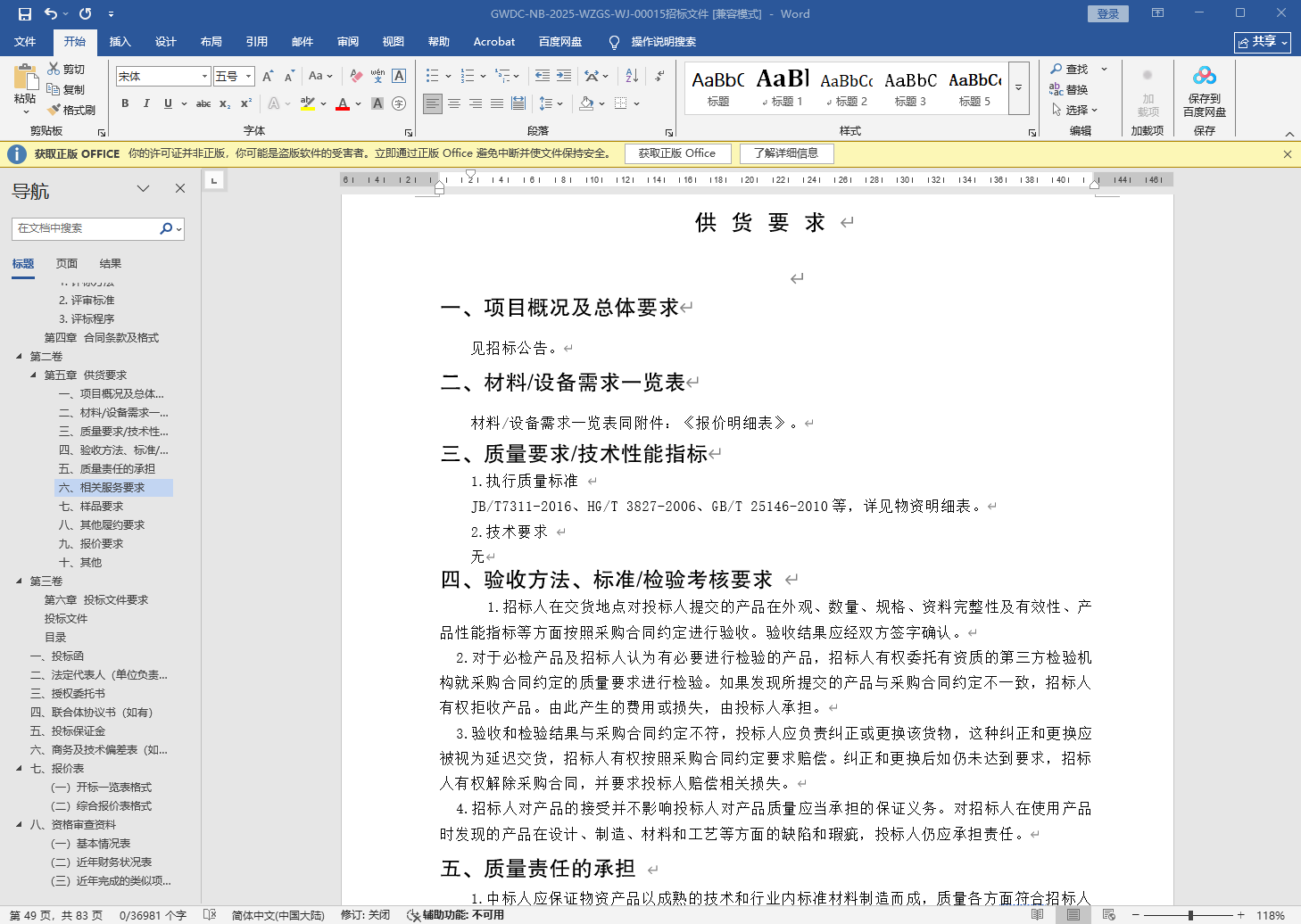Activate the Format Painter (格式刷)
Image resolution: width=1301 pixels, height=924 pixels.
coord(71,111)
